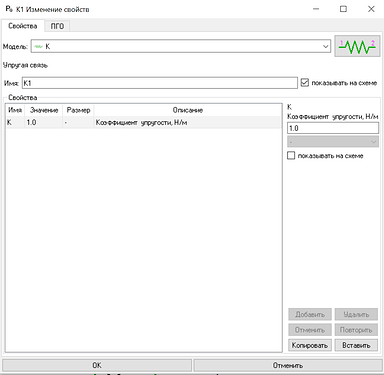Click the OK button
Viewport: 384px width, 375px height.
point(97,365)
